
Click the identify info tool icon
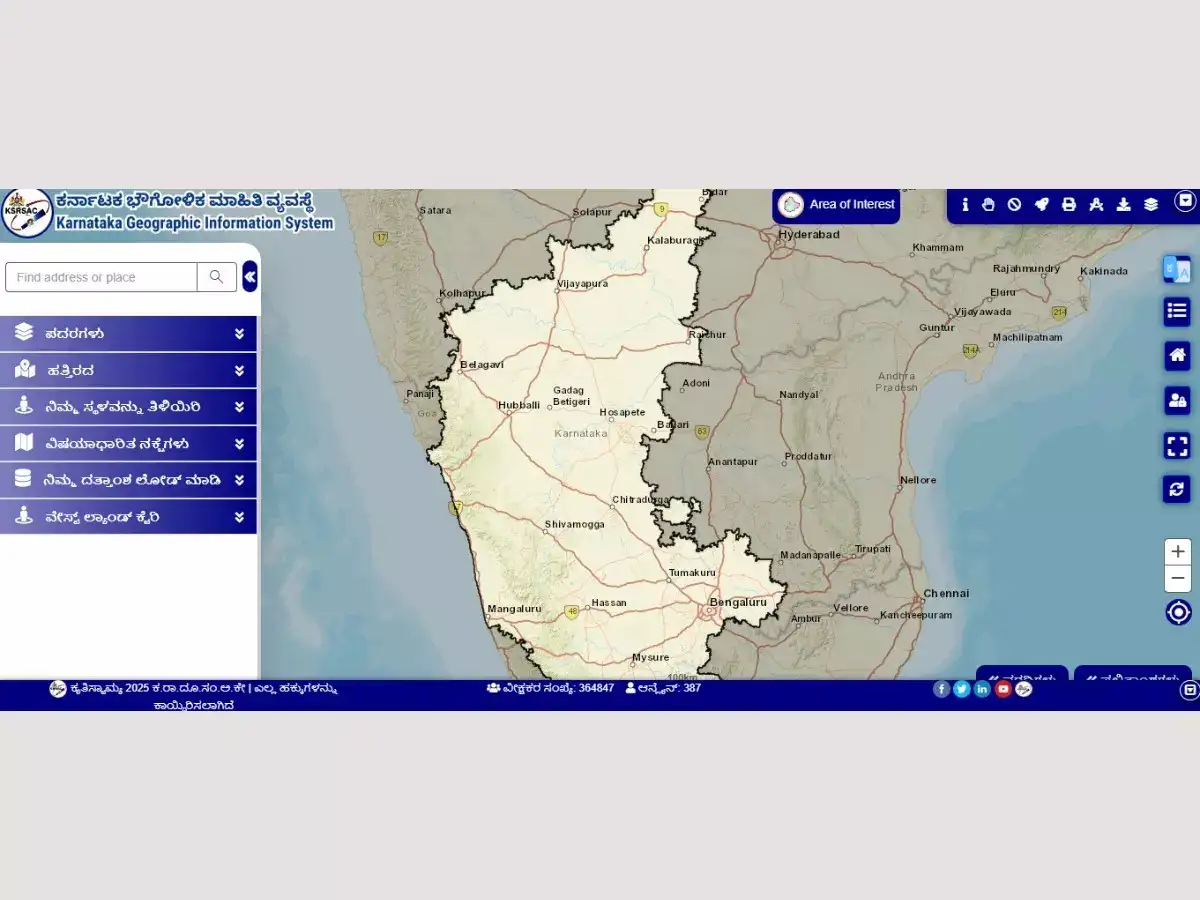pos(965,204)
